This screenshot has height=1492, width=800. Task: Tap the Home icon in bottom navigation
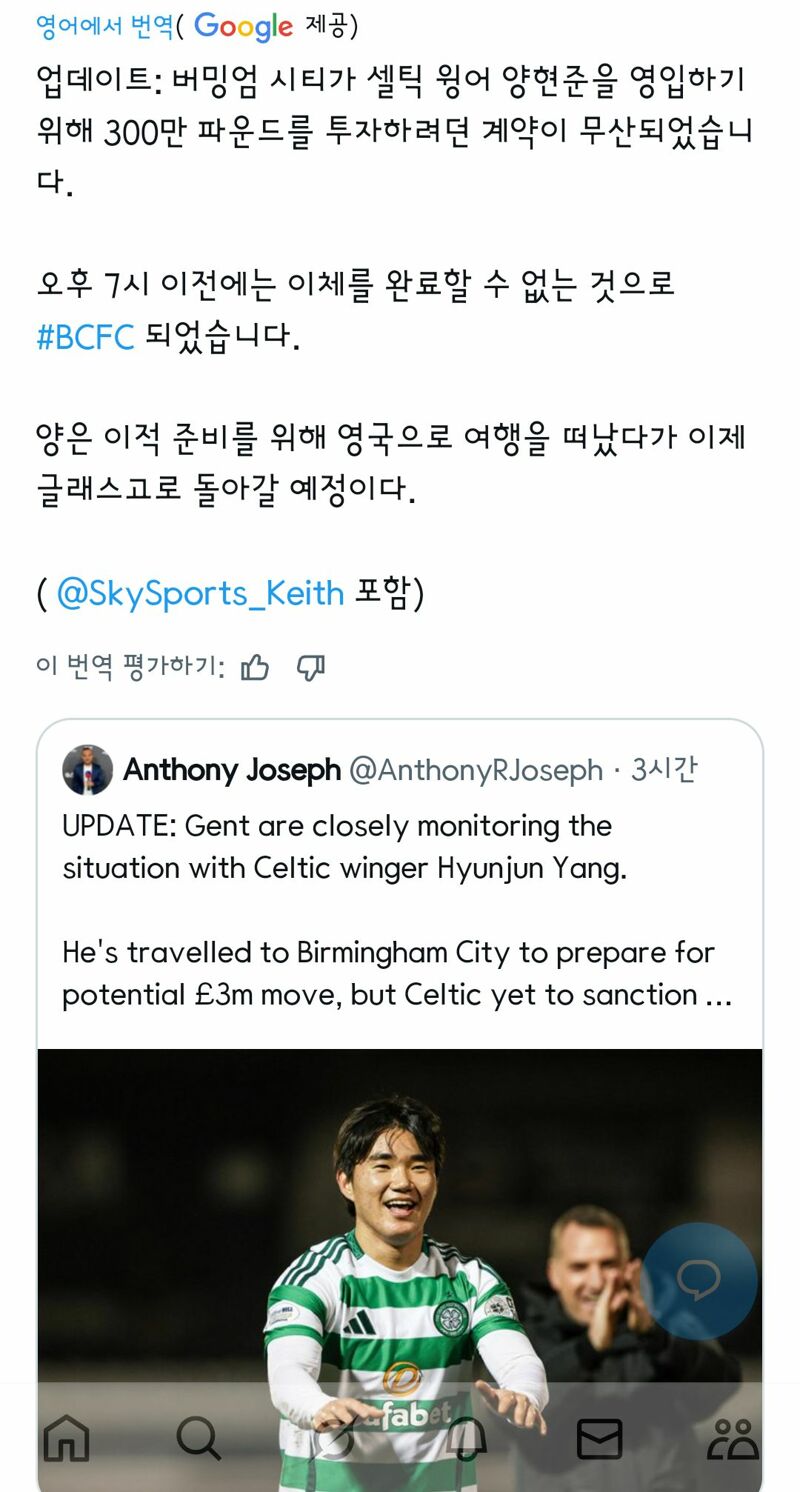(67, 1439)
